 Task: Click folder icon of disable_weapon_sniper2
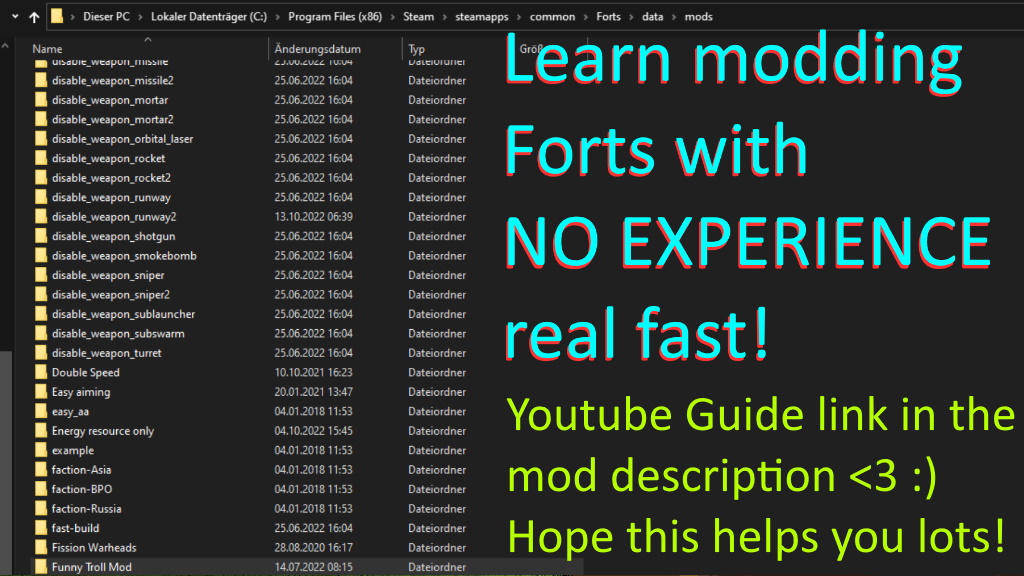pyautogui.click(x=40, y=295)
